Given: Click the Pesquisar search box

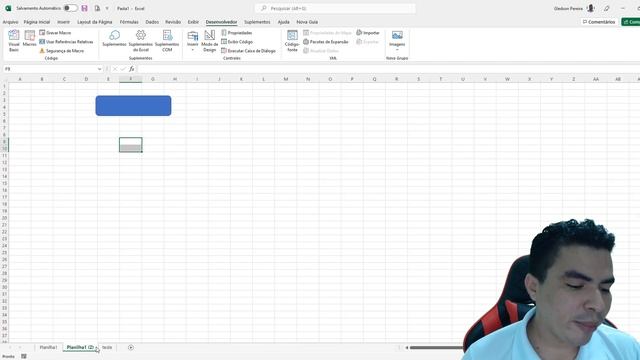Looking at the screenshot, I should click(x=335, y=8).
